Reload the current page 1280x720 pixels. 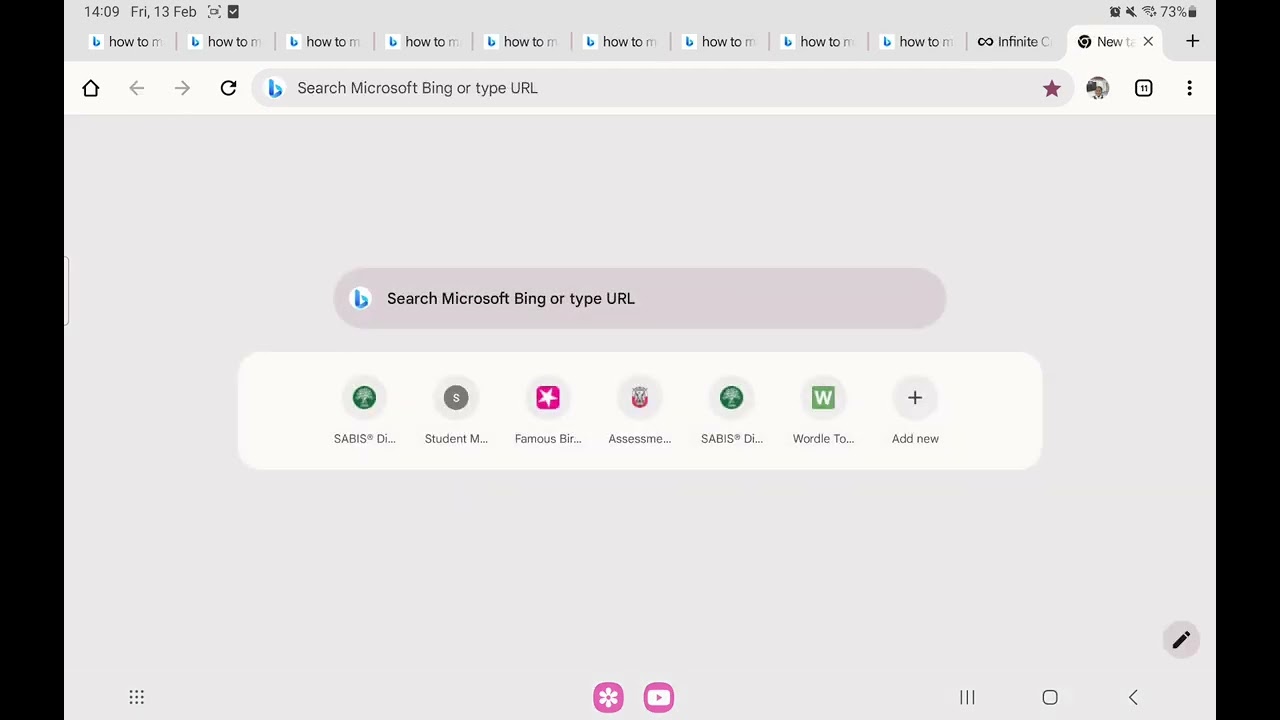228,88
